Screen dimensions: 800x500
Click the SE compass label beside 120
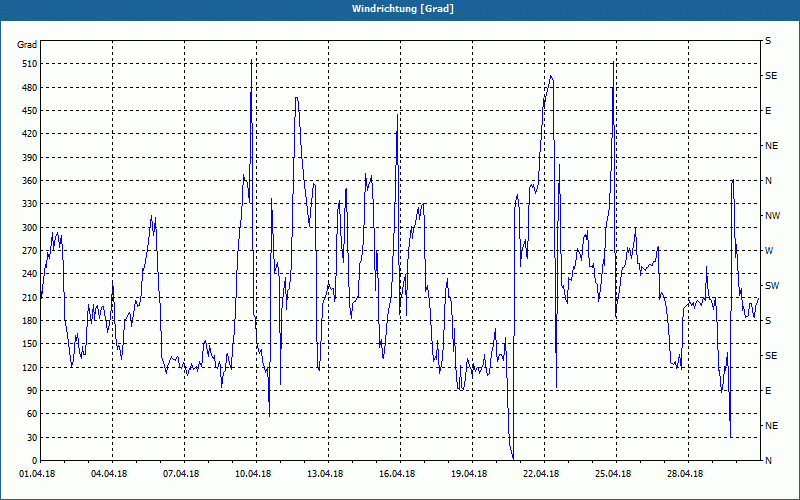tap(771, 356)
